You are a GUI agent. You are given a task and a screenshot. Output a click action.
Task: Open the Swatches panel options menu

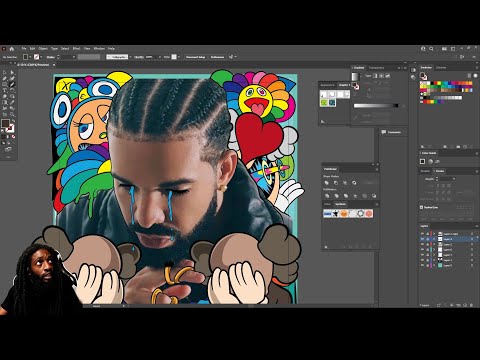pyautogui.click(x=477, y=67)
